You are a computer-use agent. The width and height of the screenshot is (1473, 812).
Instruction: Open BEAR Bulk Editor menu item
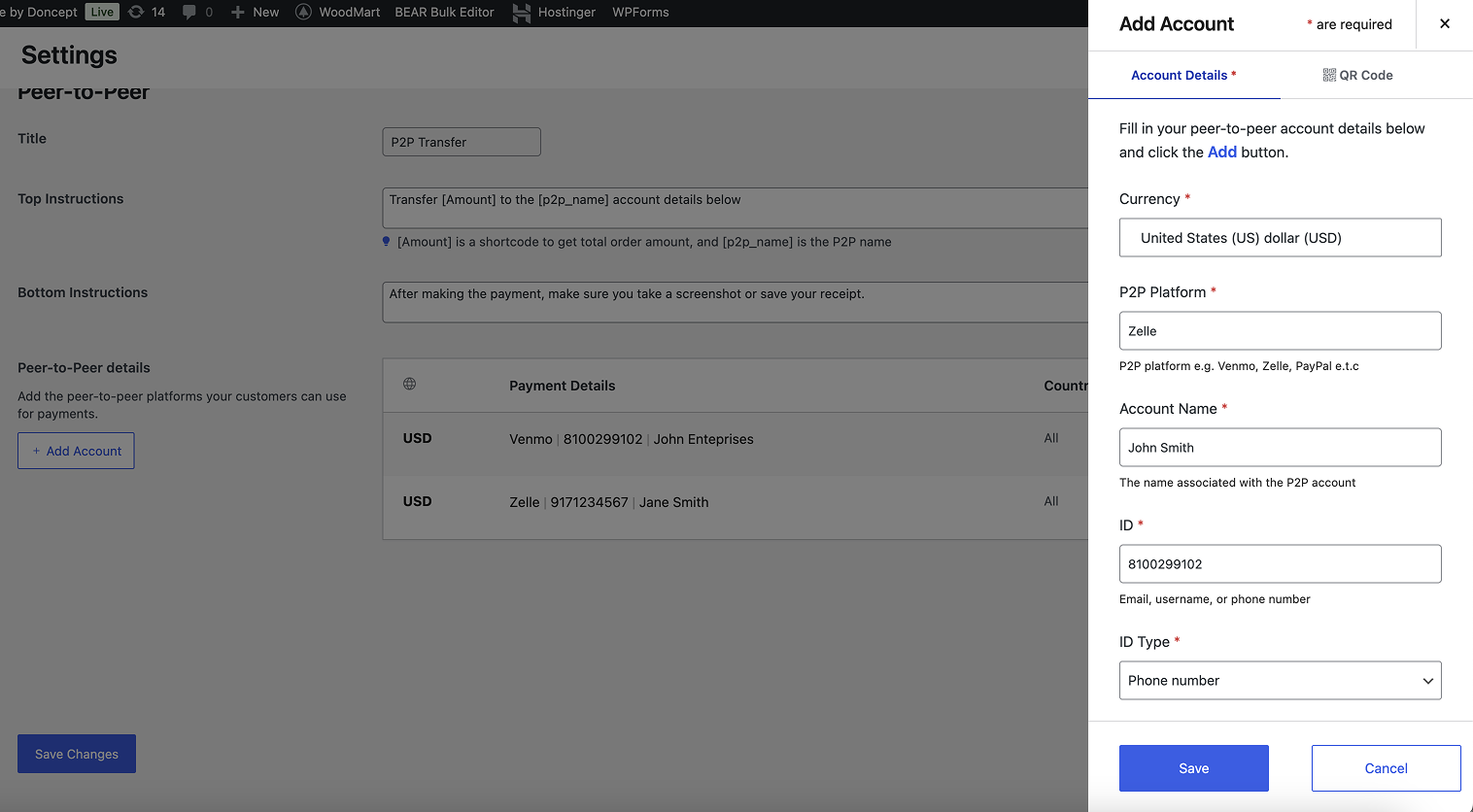(x=444, y=12)
